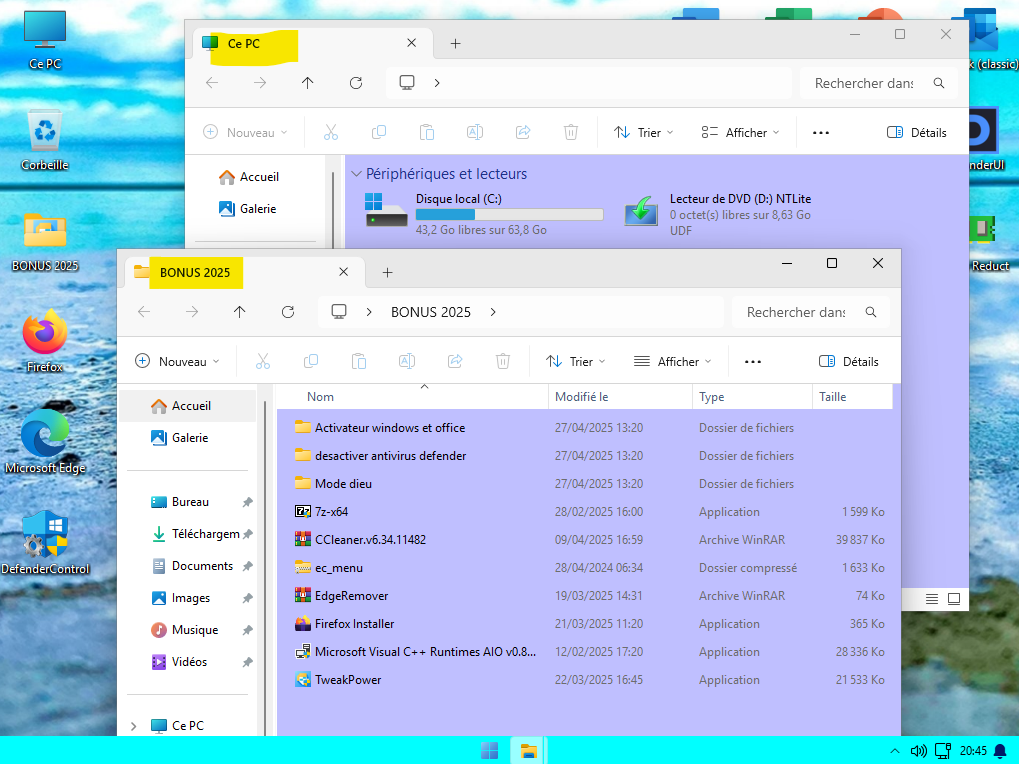Viewport: 1019px width, 764px height.
Task: Open Téléchargements in BONUS 2025 sidebar
Action: pyautogui.click(x=194, y=534)
